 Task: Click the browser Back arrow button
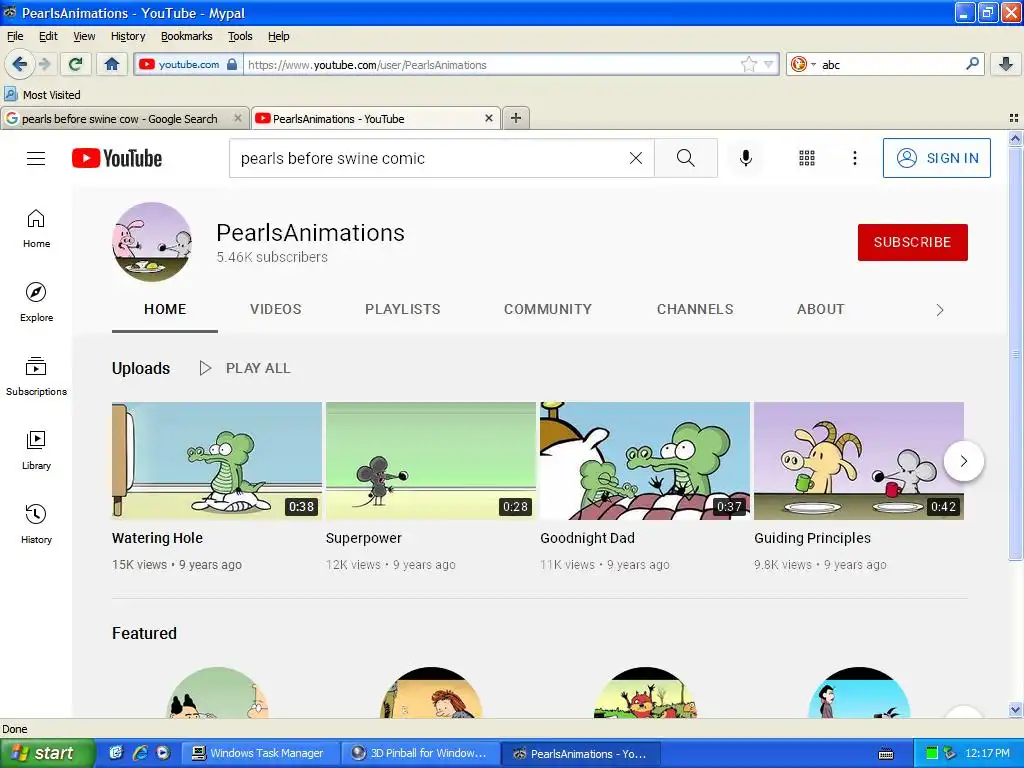[x=19, y=64]
